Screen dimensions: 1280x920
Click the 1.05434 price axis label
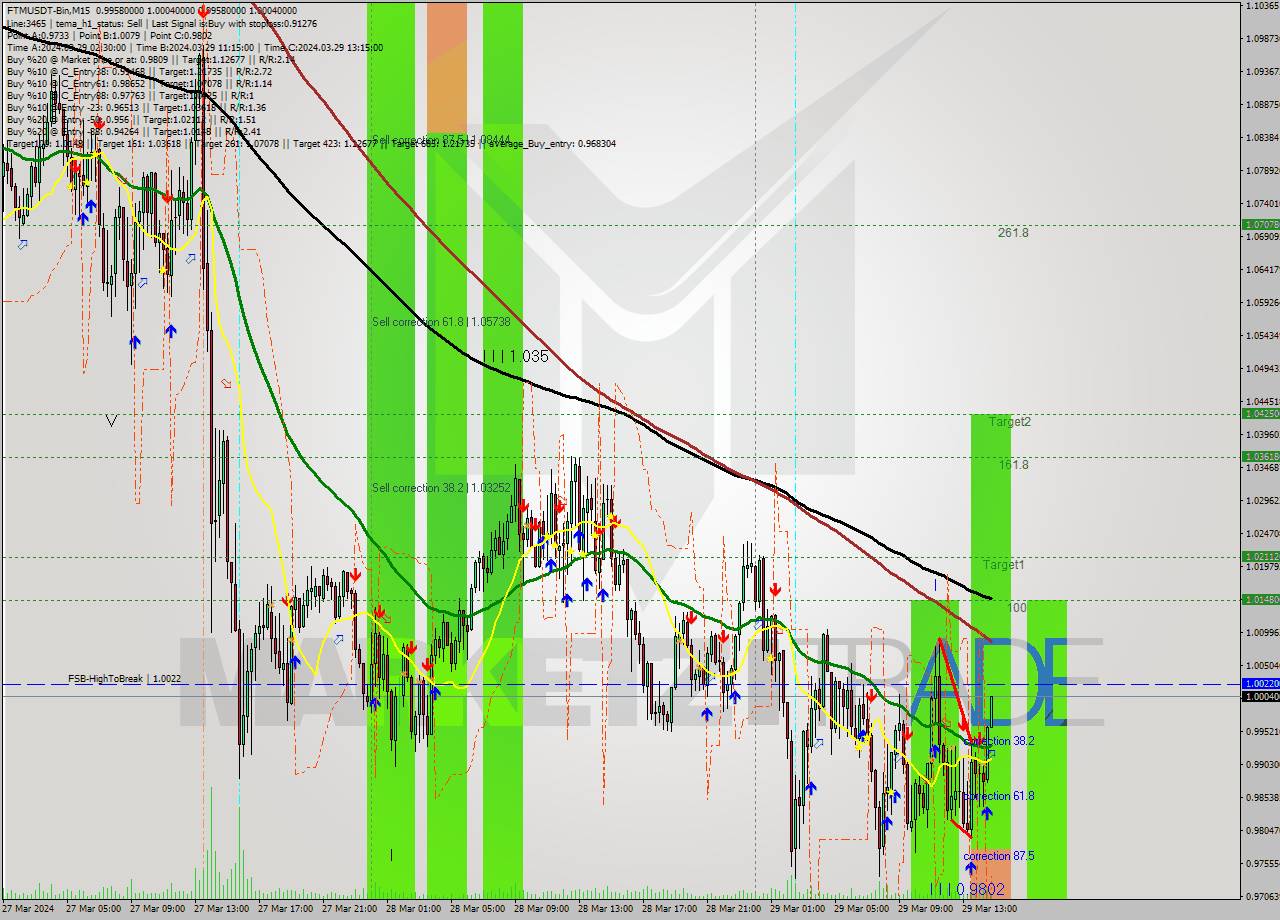pos(1262,335)
